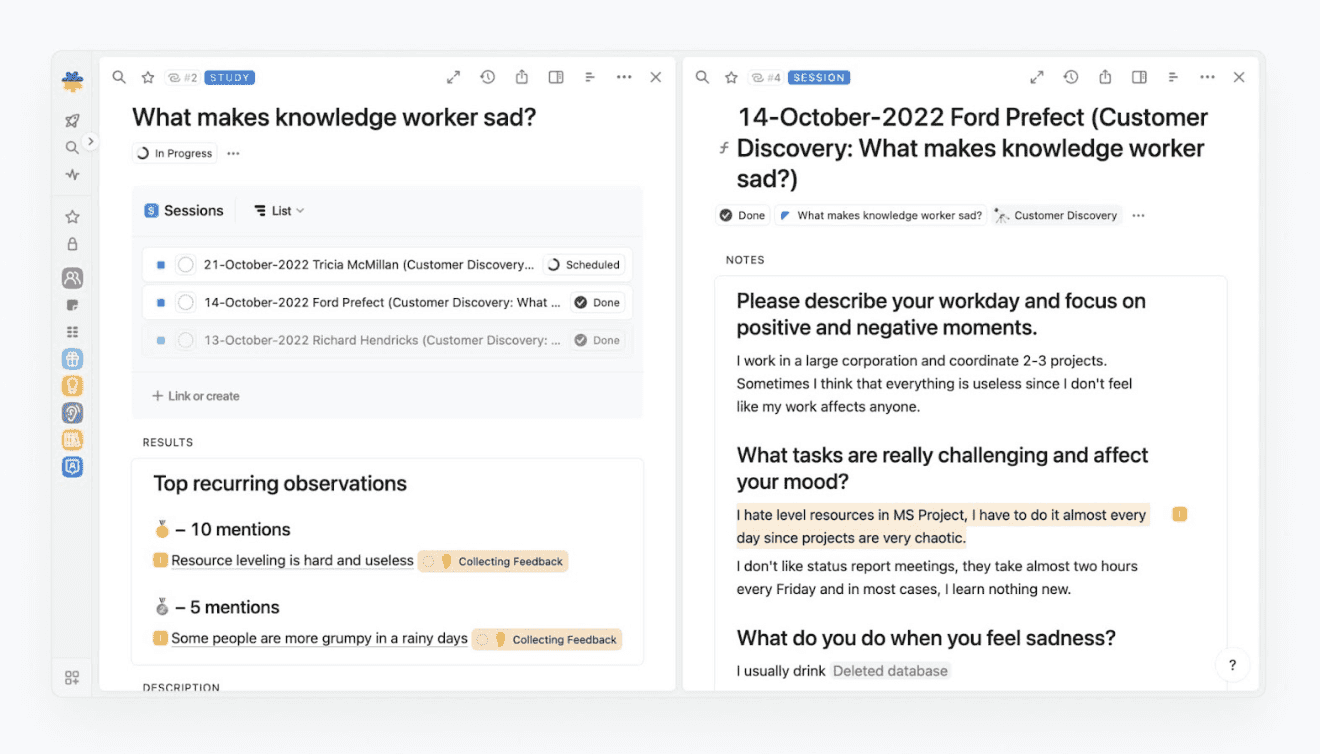1320x754 pixels.
Task: Open the In Progress status dropdown
Action: 174,153
